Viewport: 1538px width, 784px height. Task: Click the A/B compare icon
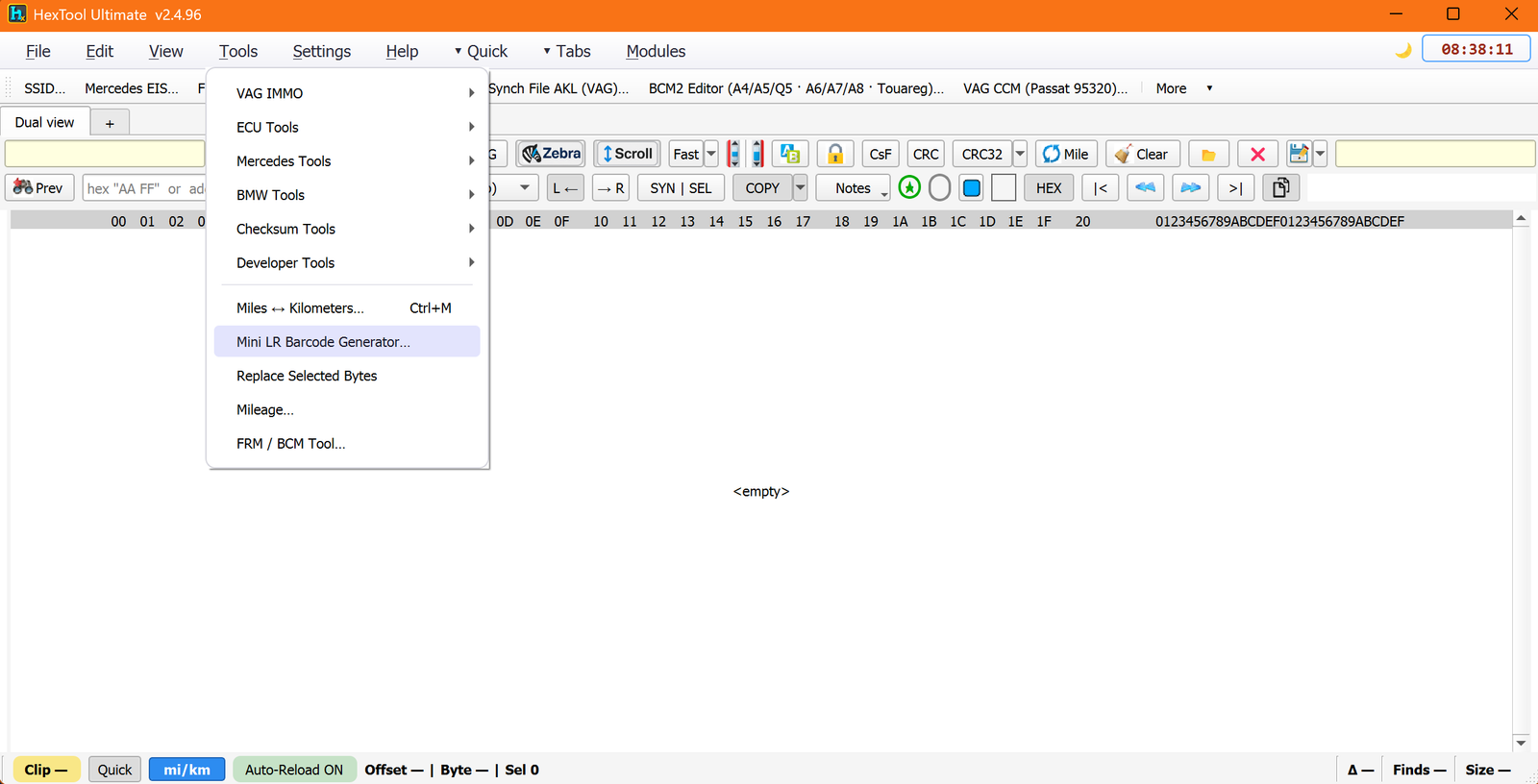pos(790,154)
